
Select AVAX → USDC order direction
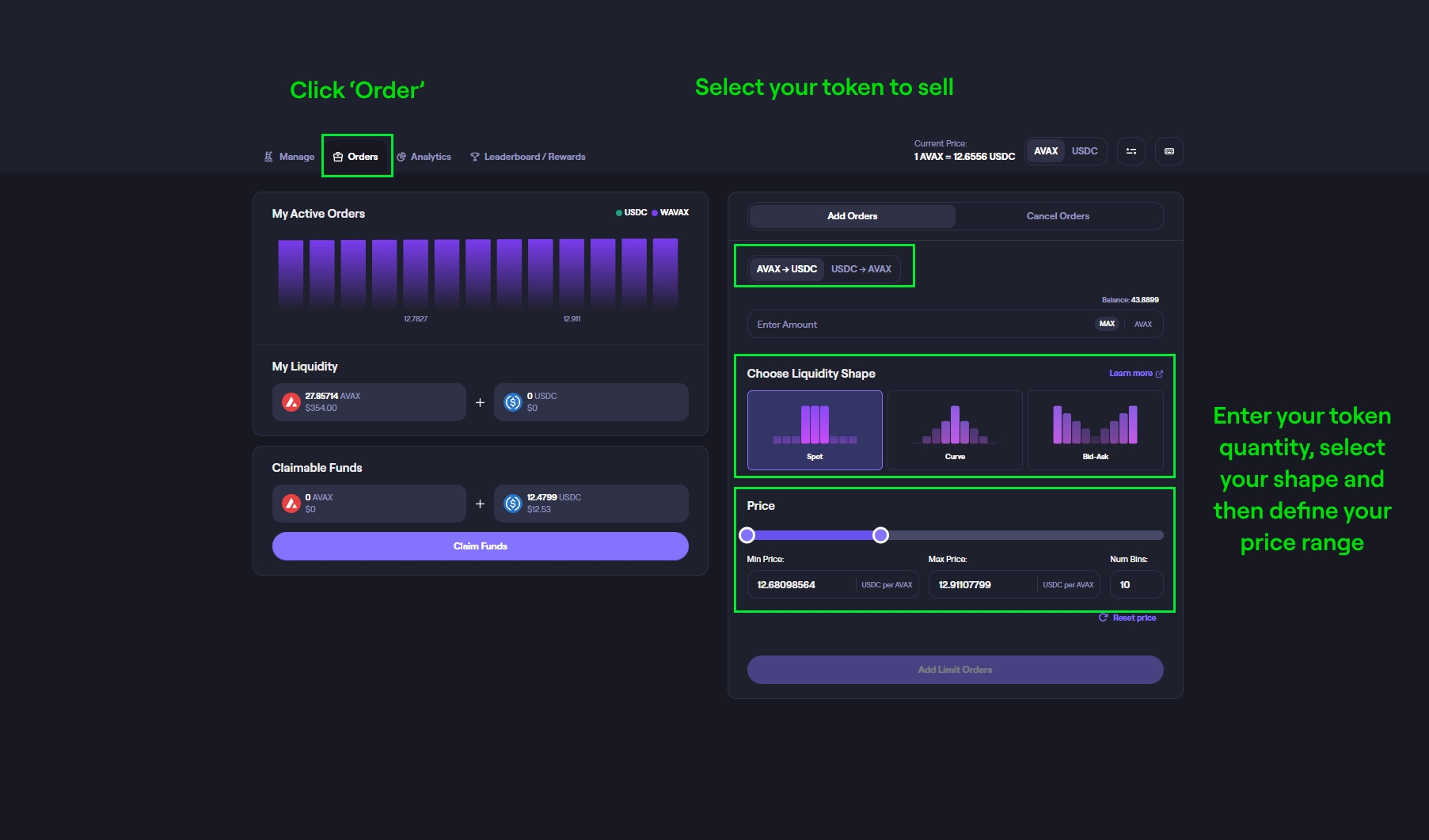[786, 269]
